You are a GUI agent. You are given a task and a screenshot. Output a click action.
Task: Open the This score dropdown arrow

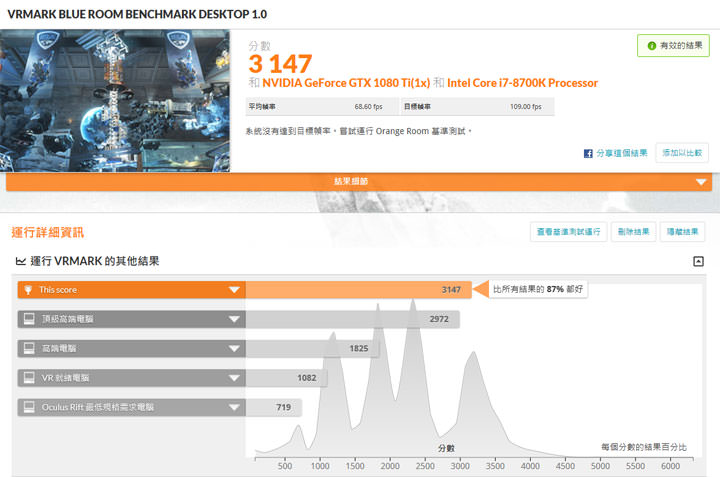click(x=234, y=290)
